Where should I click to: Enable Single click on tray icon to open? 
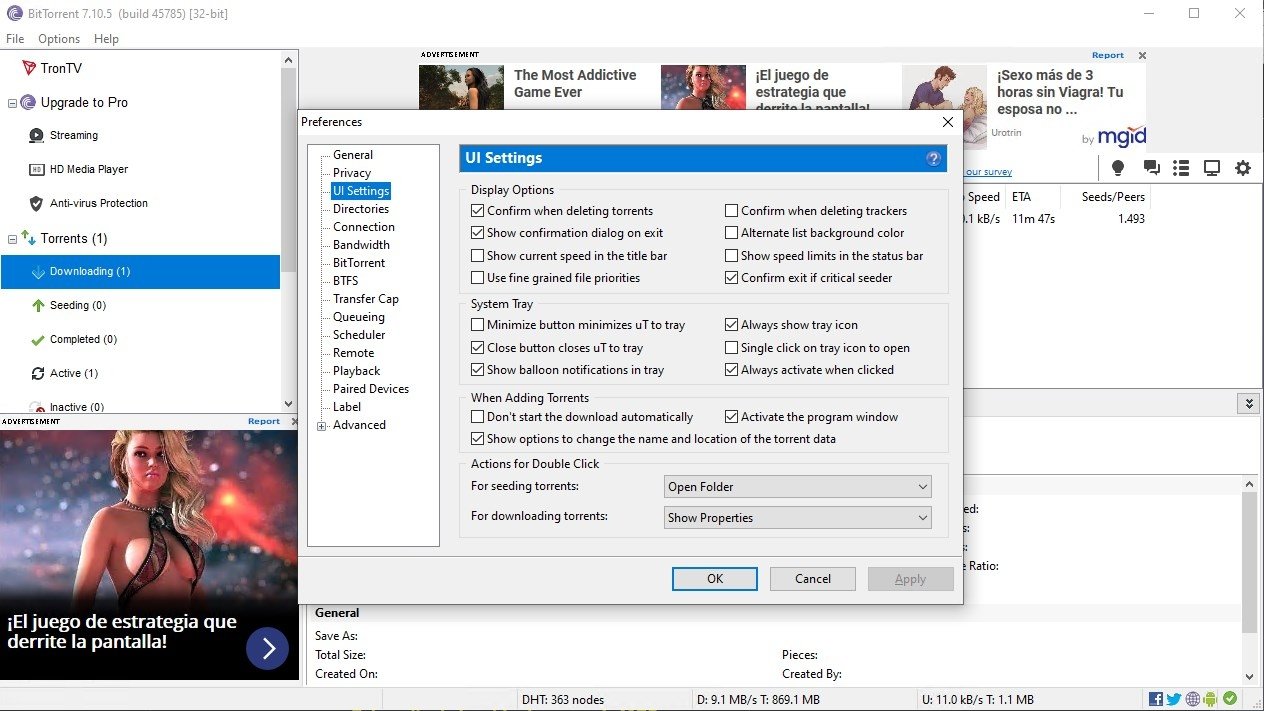(732, 348)
